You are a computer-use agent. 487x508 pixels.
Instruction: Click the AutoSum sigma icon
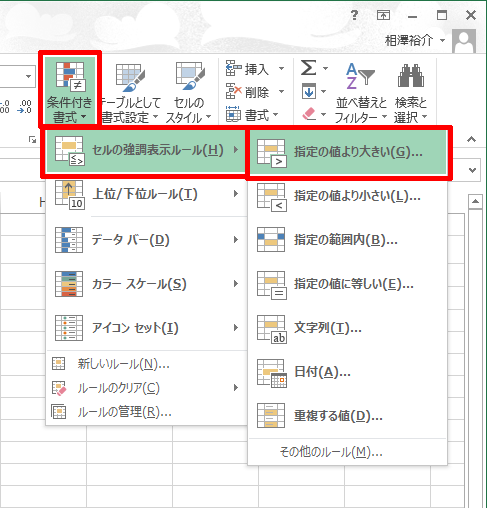coord(309,68)
